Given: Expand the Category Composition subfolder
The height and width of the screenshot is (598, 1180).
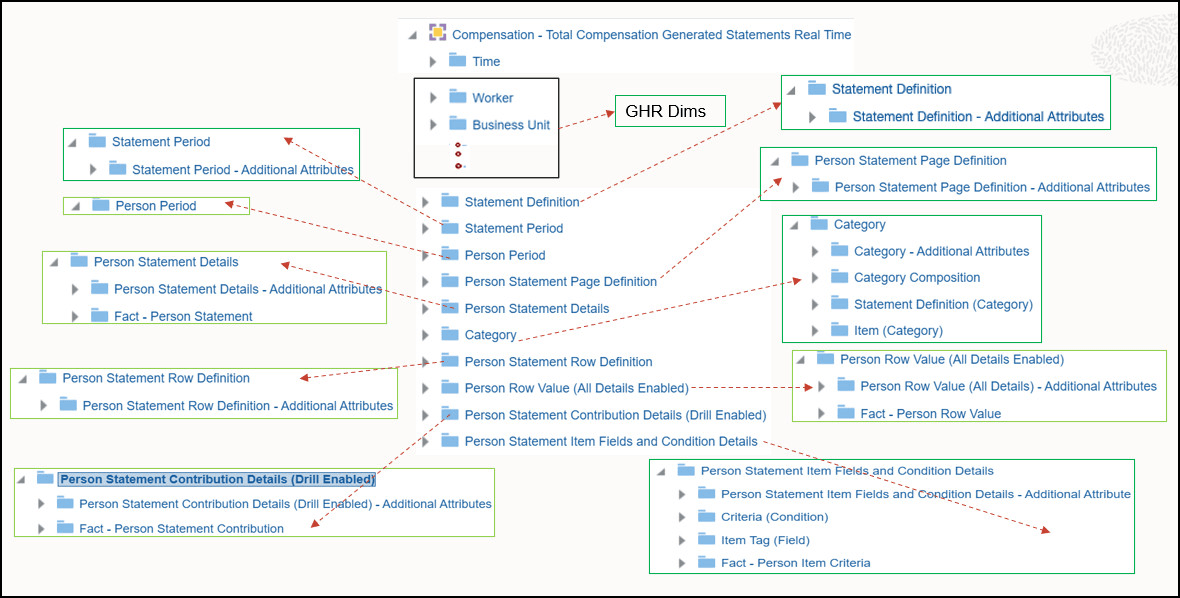Looking at the screenshot, I should 815,278.
